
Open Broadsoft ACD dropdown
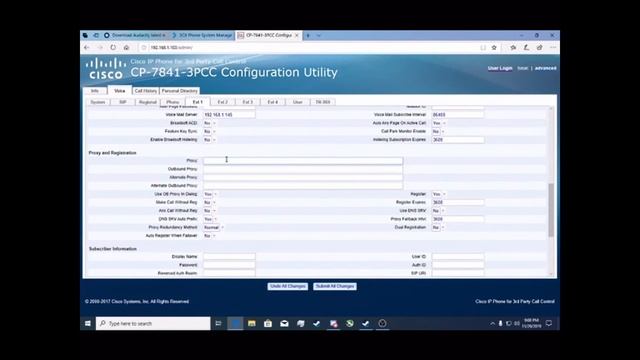[x=210, y=123]
